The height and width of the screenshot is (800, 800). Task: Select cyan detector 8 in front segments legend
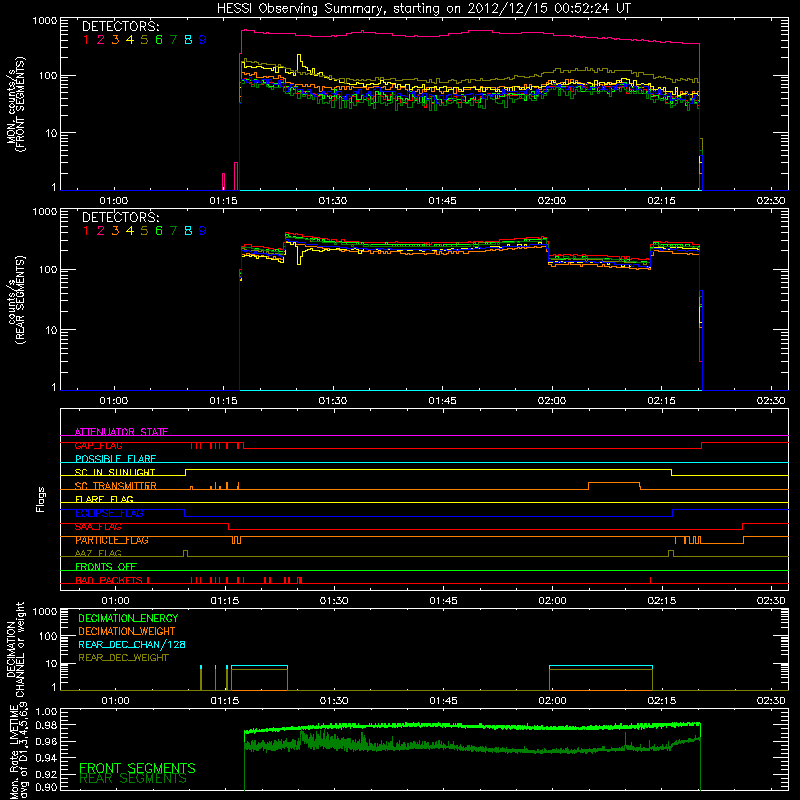[x=188, y=40]
